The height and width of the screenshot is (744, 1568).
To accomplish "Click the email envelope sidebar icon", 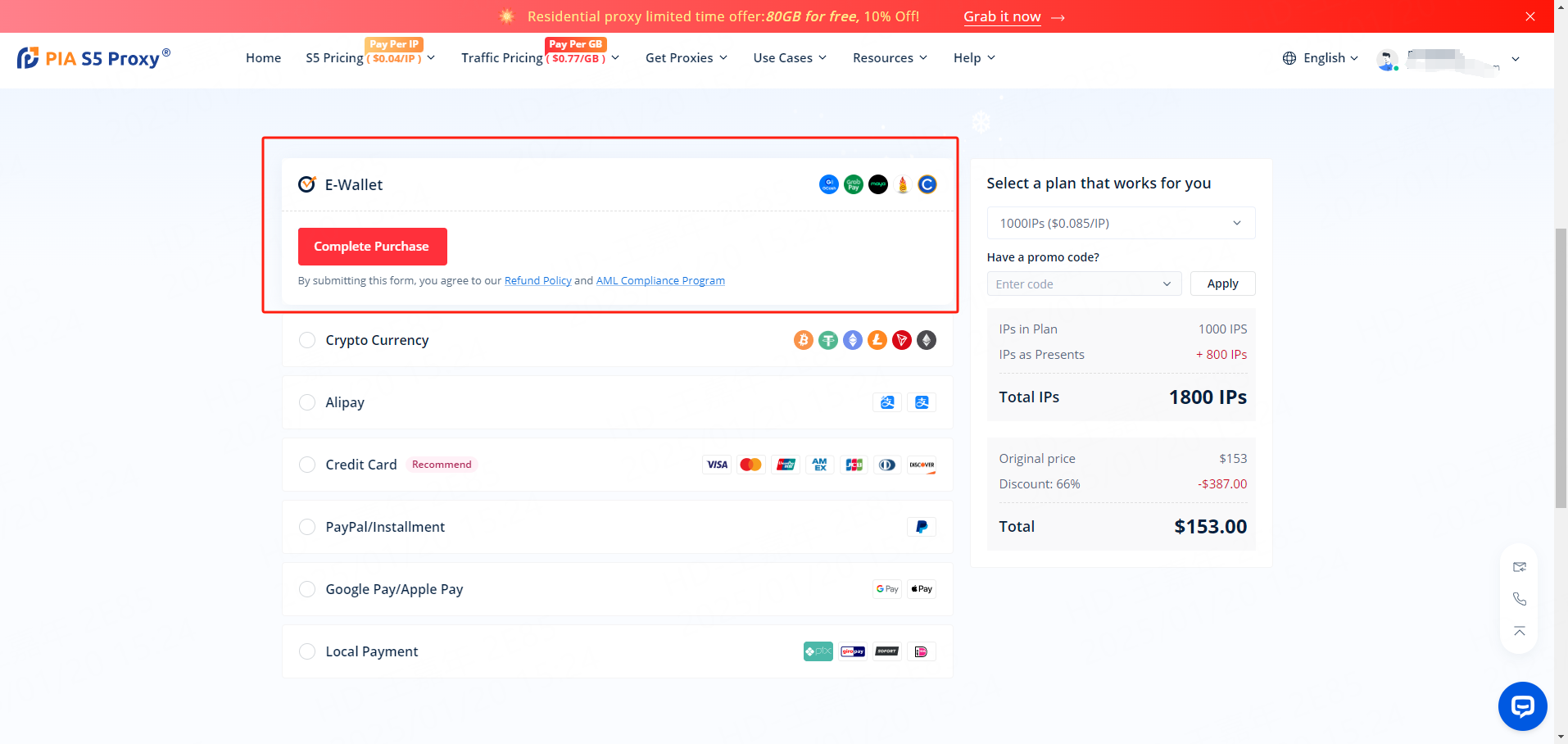I will pos(1519,567).
